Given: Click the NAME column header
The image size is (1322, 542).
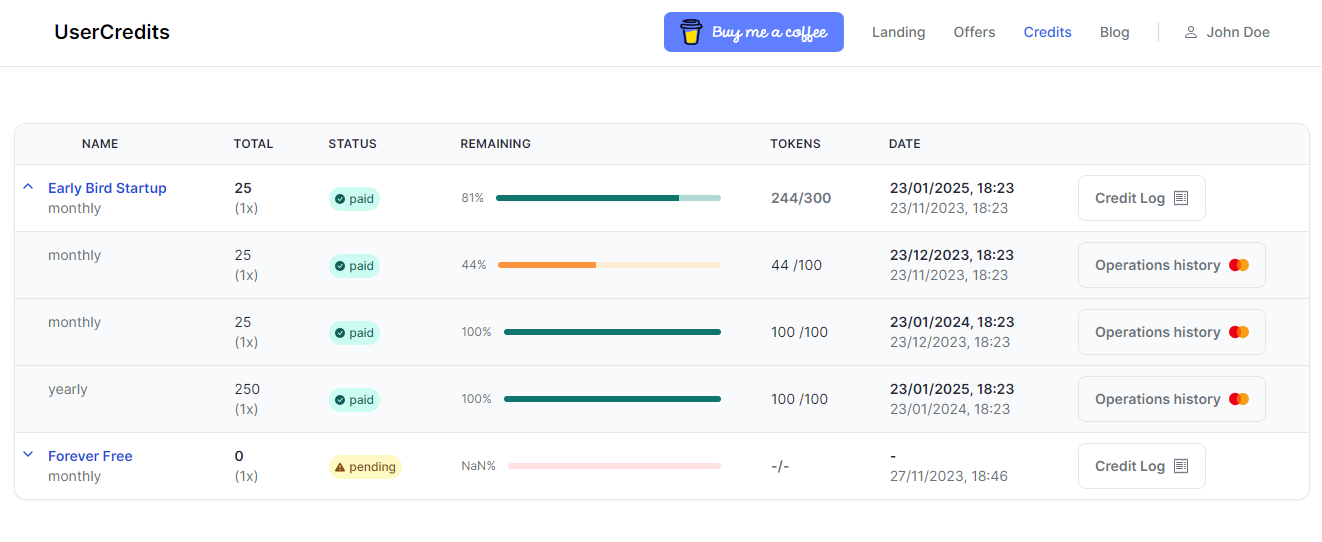Looking at the screenshot, I should (100, 144).
